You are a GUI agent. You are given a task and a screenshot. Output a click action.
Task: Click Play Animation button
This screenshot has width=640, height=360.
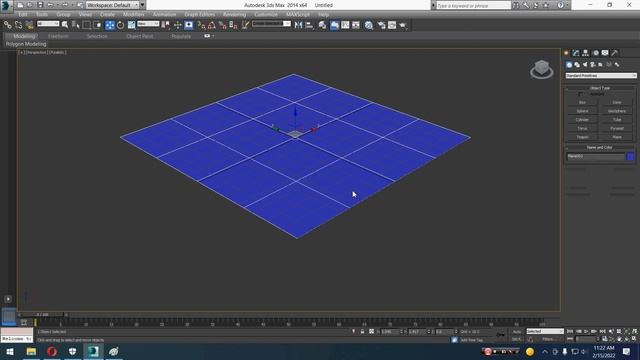(x=586, y=332)
